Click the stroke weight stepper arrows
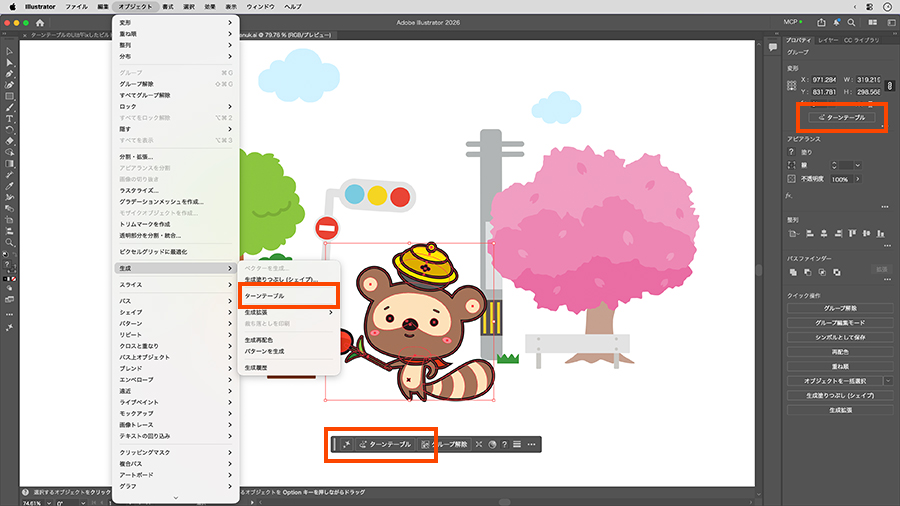The image size is (900, 506). pos(835,165)
